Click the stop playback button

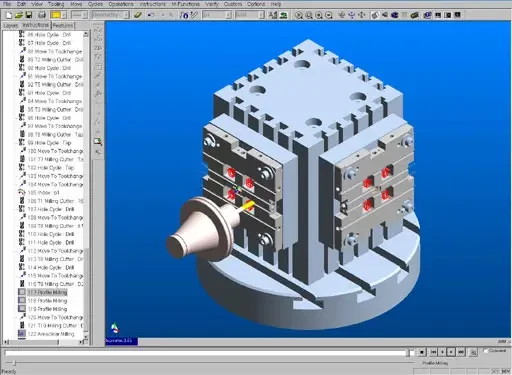tap(422, 352)
